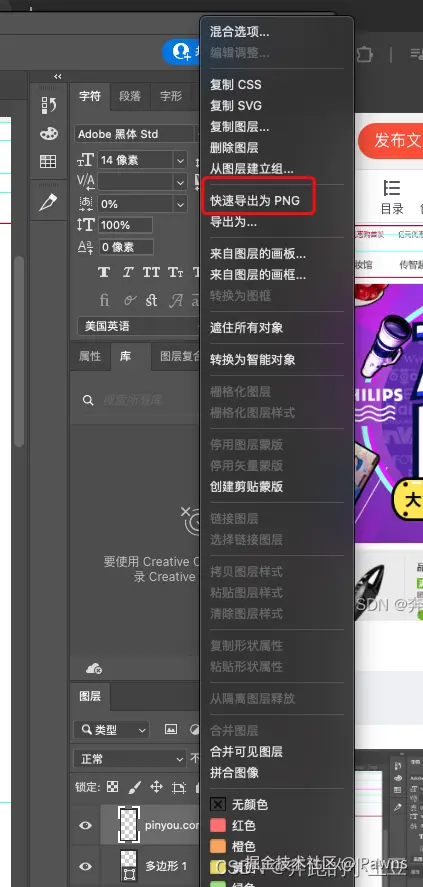Click the vertical scale IT icon
Image resolution: width=423 pixels, height=887 pixels.
pyautogui.click(x=85, y=225)
